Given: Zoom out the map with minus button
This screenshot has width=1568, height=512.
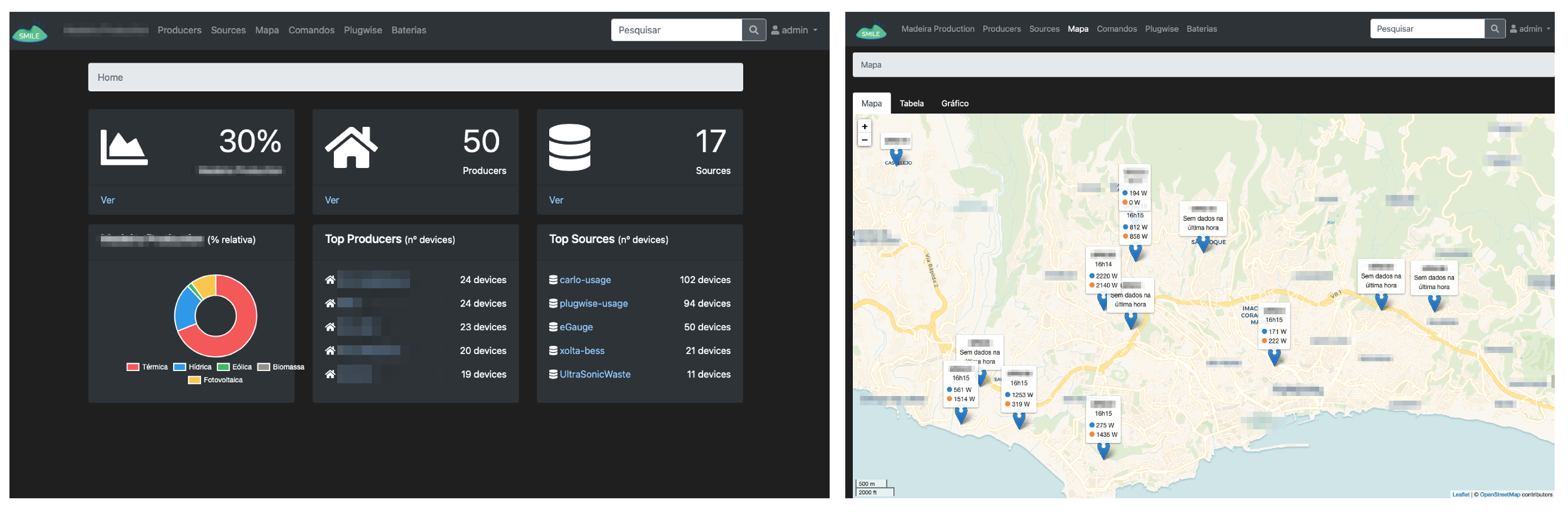Looking at the screenshot, I should (864, 140).
